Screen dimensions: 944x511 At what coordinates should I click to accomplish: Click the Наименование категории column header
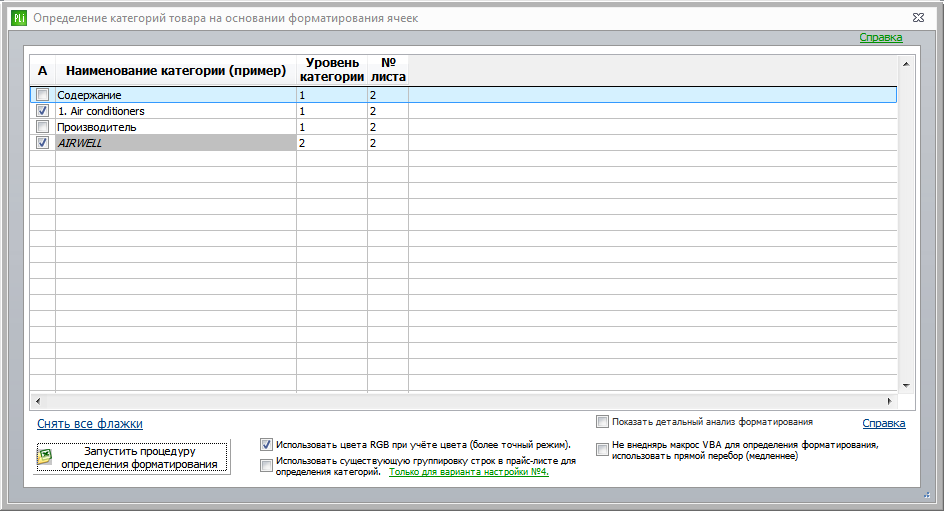[x=176, y=70]
